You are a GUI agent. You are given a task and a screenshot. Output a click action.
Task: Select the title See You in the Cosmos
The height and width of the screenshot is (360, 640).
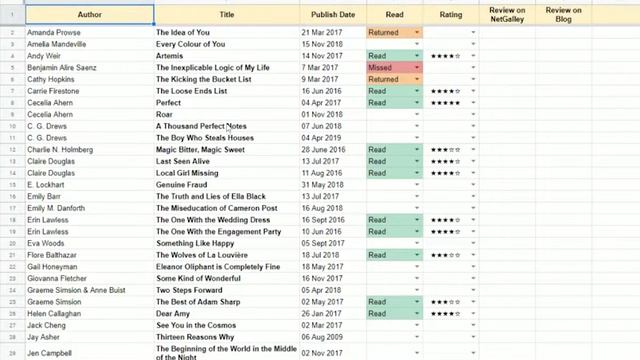click(x=227, y=325)
